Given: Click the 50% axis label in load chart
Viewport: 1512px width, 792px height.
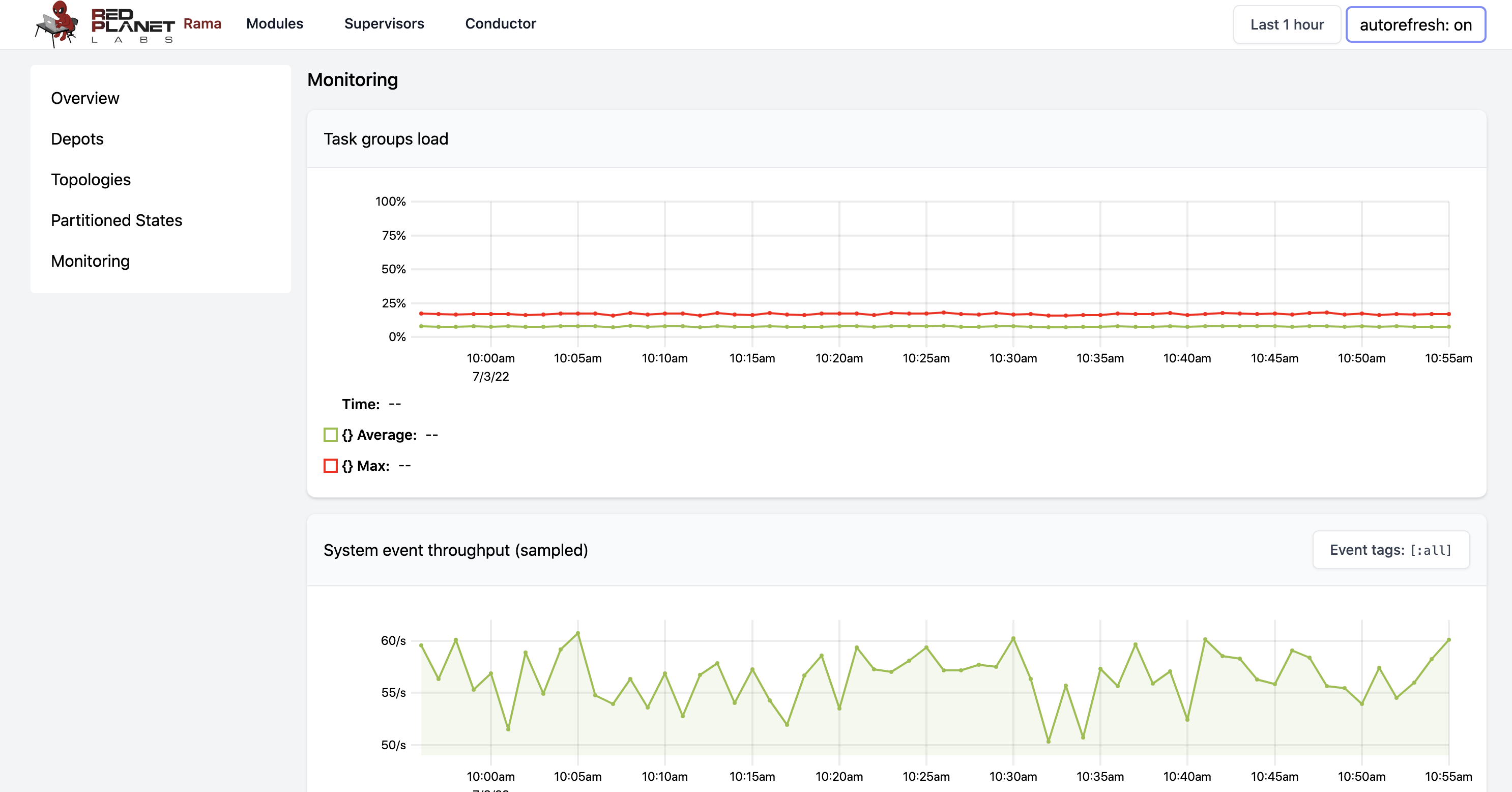Looking at the screenshot, I should coord(393,269).
